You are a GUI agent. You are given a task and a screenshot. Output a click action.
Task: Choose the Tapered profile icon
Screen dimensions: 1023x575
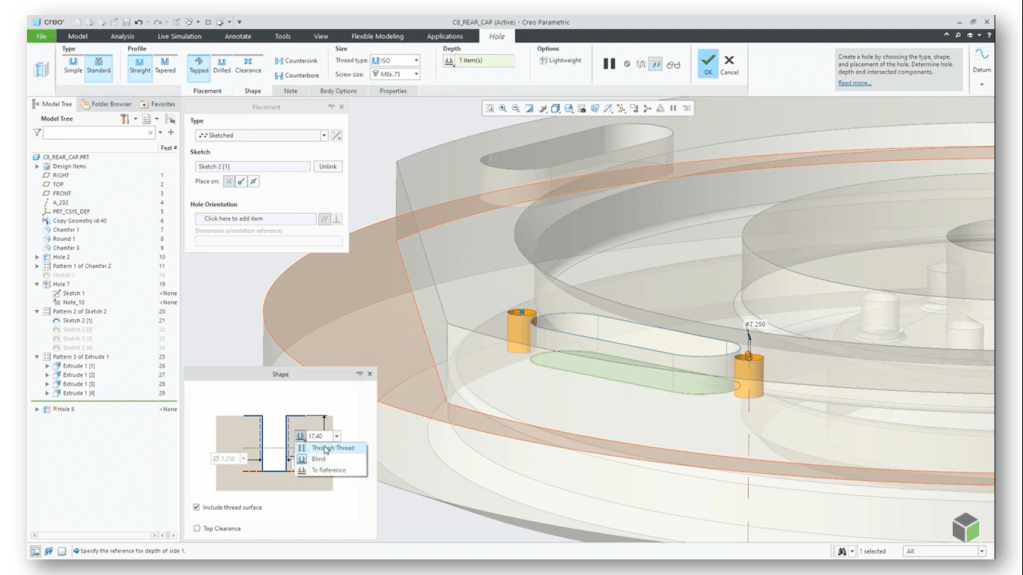165,65
